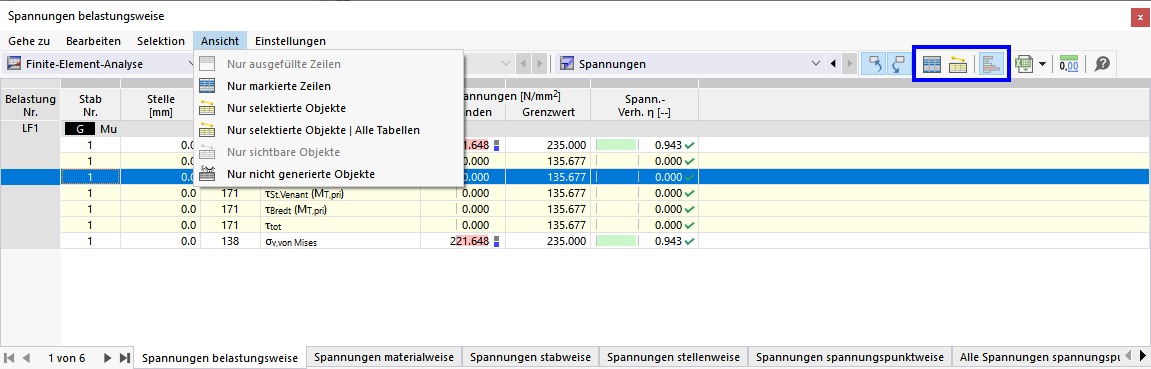The width and height of the screenshot is (1151, 369).
Task: Go to previous table with black left arrow
Action: point(833,64)
